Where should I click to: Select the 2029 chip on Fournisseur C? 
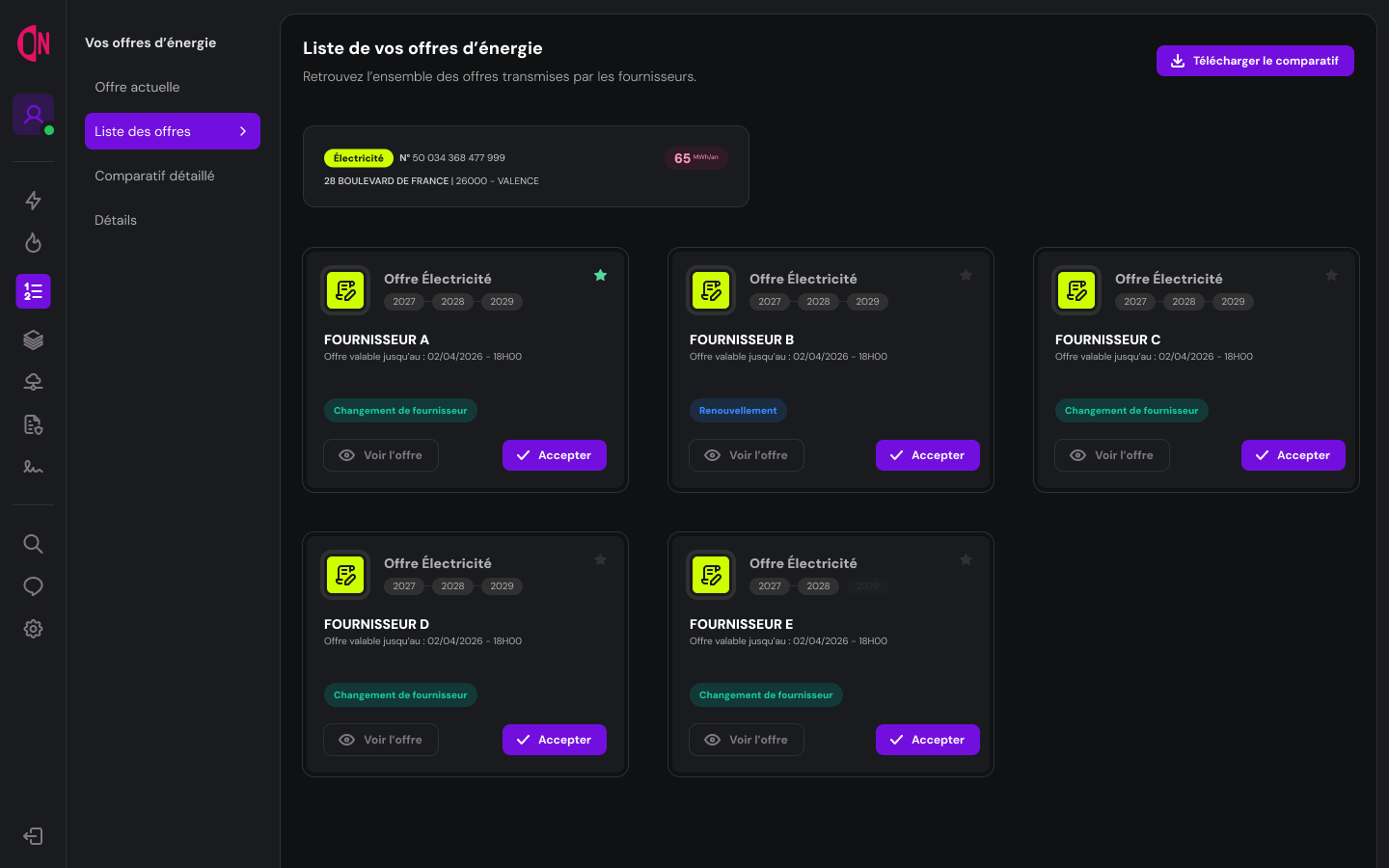pos(1233,301)
